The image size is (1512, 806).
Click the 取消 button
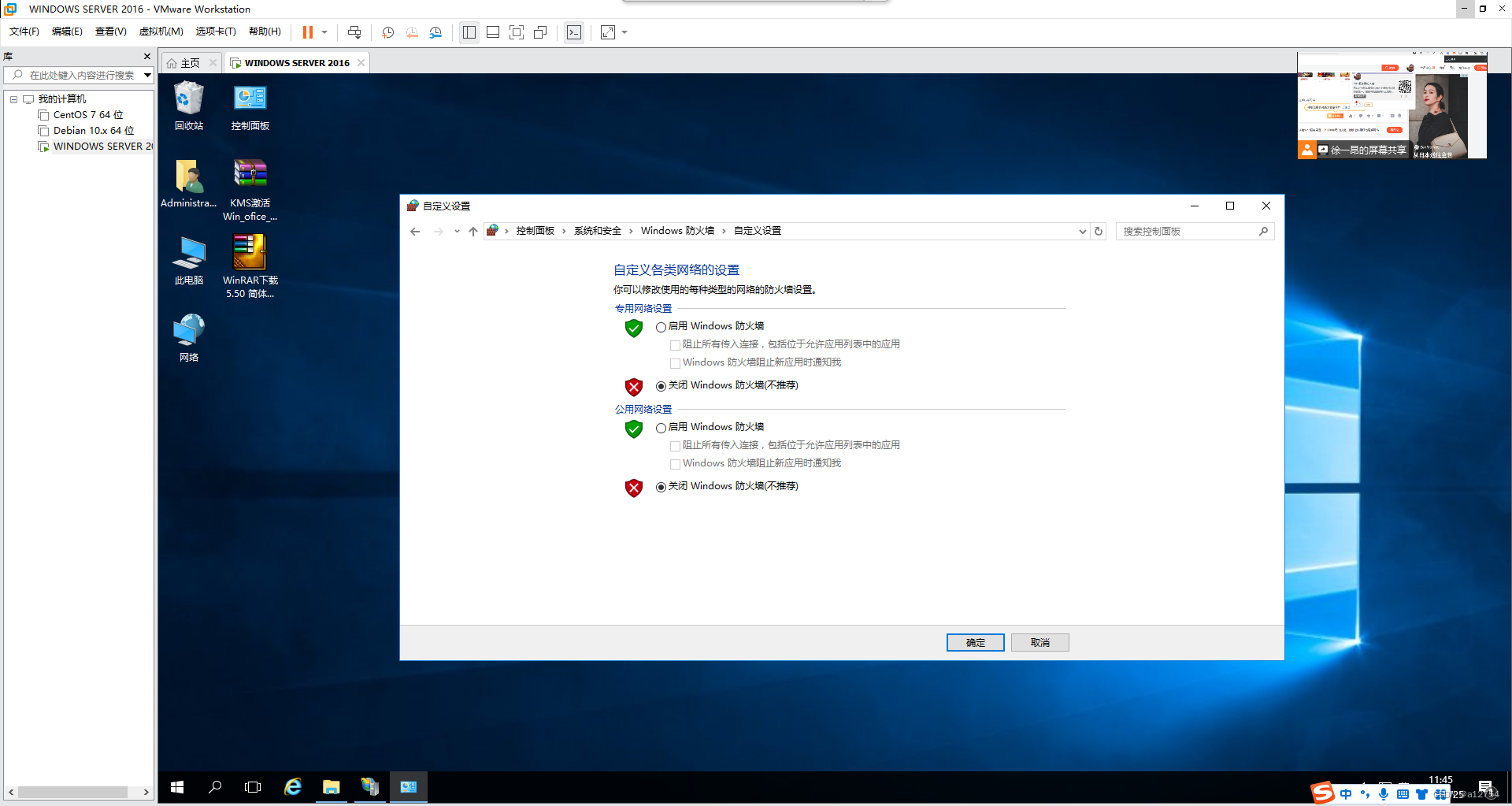pyautogui.click(x=1040, y=643)
